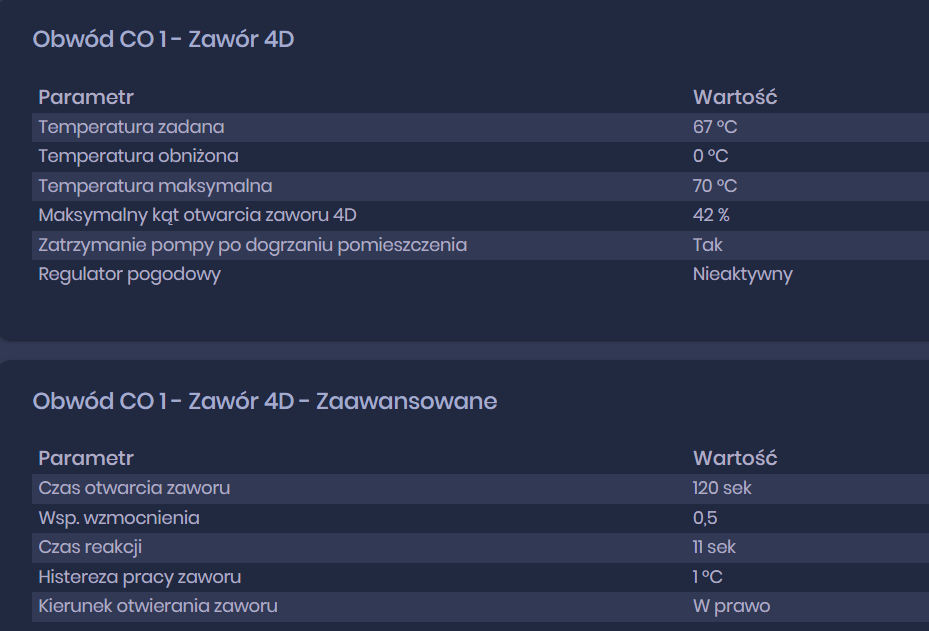This screenshot has height=631, width=929.
Task: Click 'Zatrzymanie pompy po dogrzaniu pomieszczenia' label
Action: click(252, 245)
